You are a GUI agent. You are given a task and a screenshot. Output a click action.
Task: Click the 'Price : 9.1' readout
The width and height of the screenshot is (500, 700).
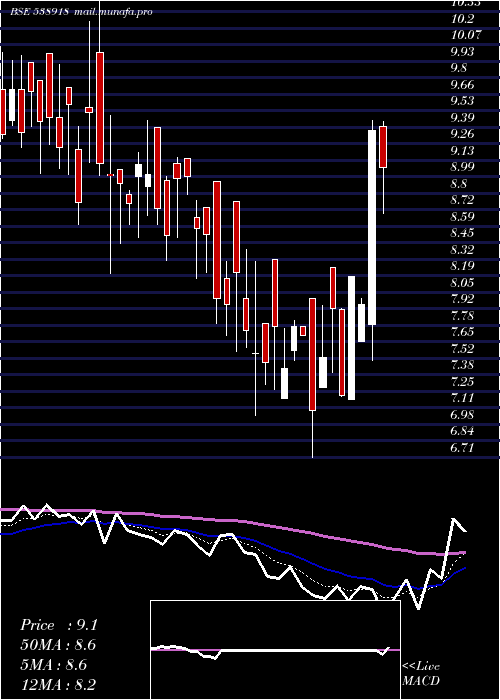tap(58, 625)
